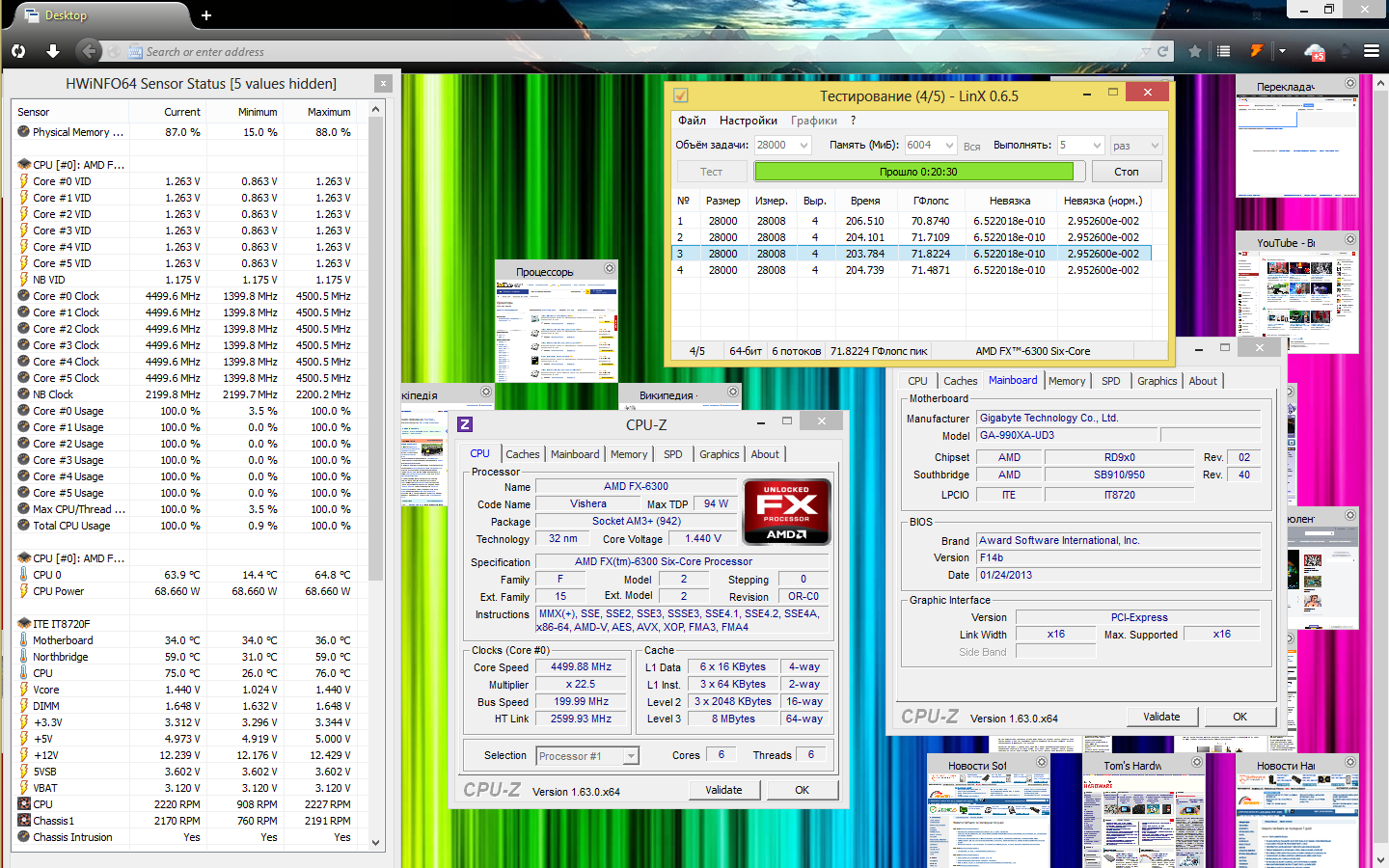Open the Processor #1 selection dropdown in CPU-Z
The width and height of the screenshot is (1389, 868).
coord(631,756)
